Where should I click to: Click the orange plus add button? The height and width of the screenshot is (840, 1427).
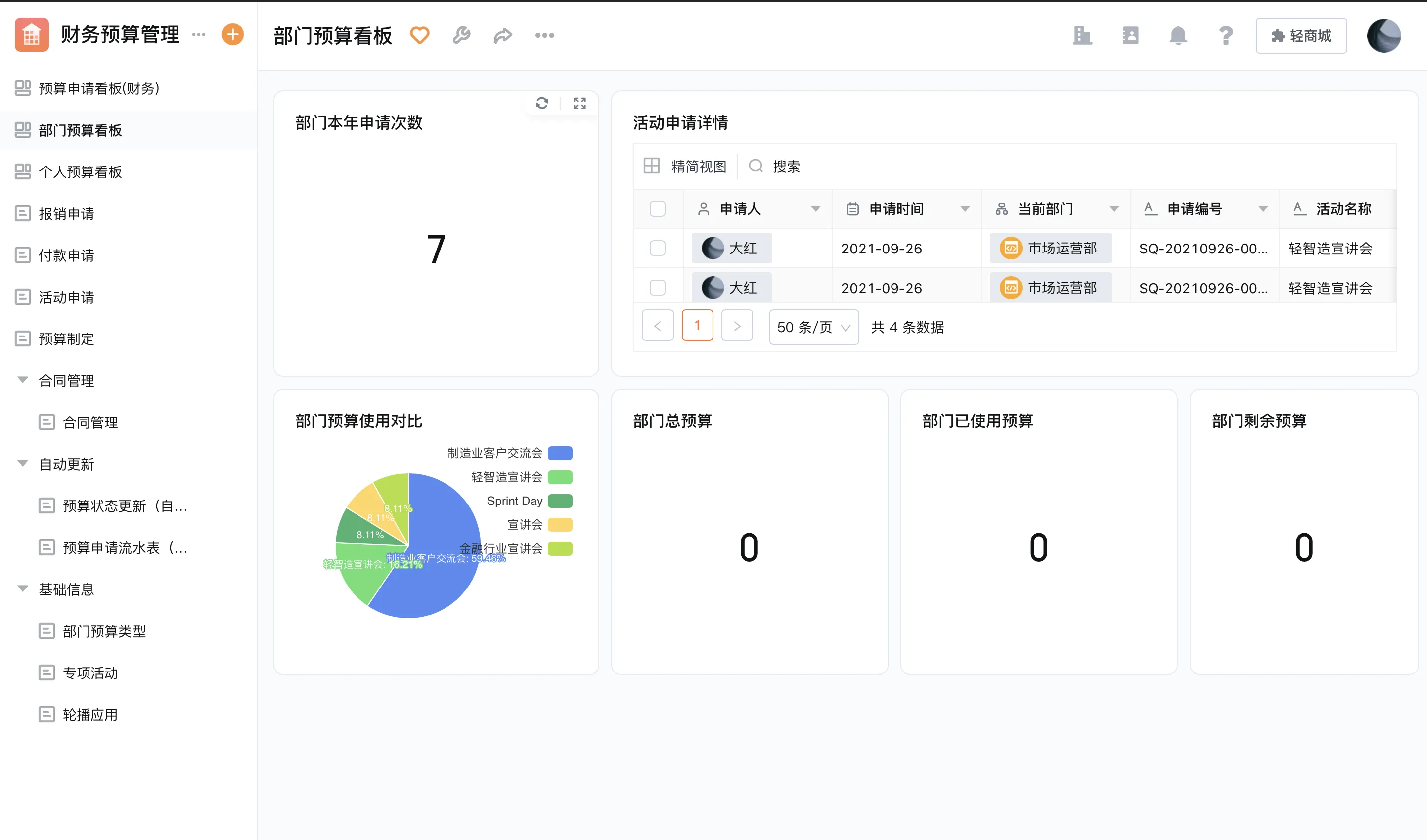(232, 34)
